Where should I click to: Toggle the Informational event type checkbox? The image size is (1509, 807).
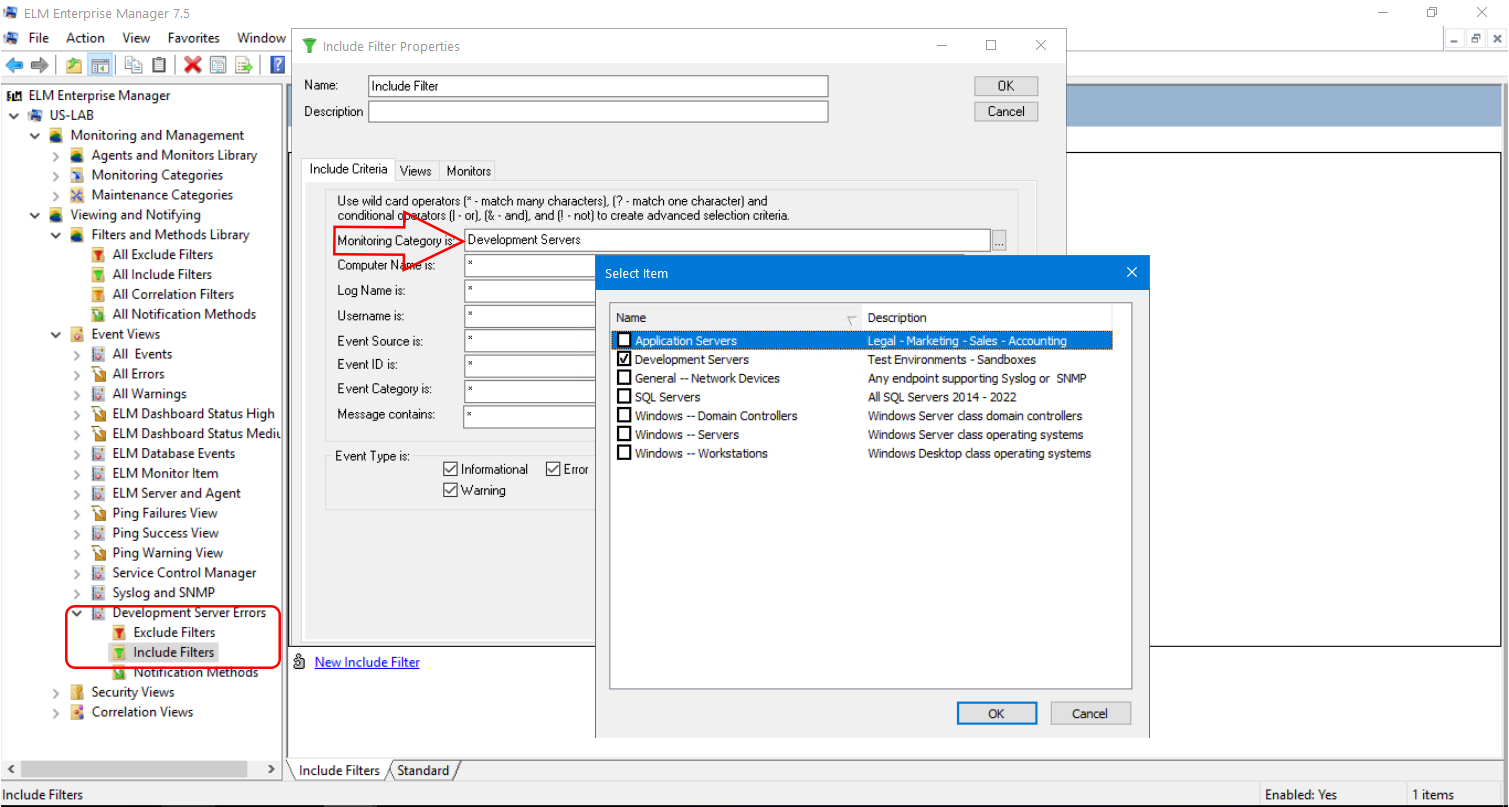(451, 469)
